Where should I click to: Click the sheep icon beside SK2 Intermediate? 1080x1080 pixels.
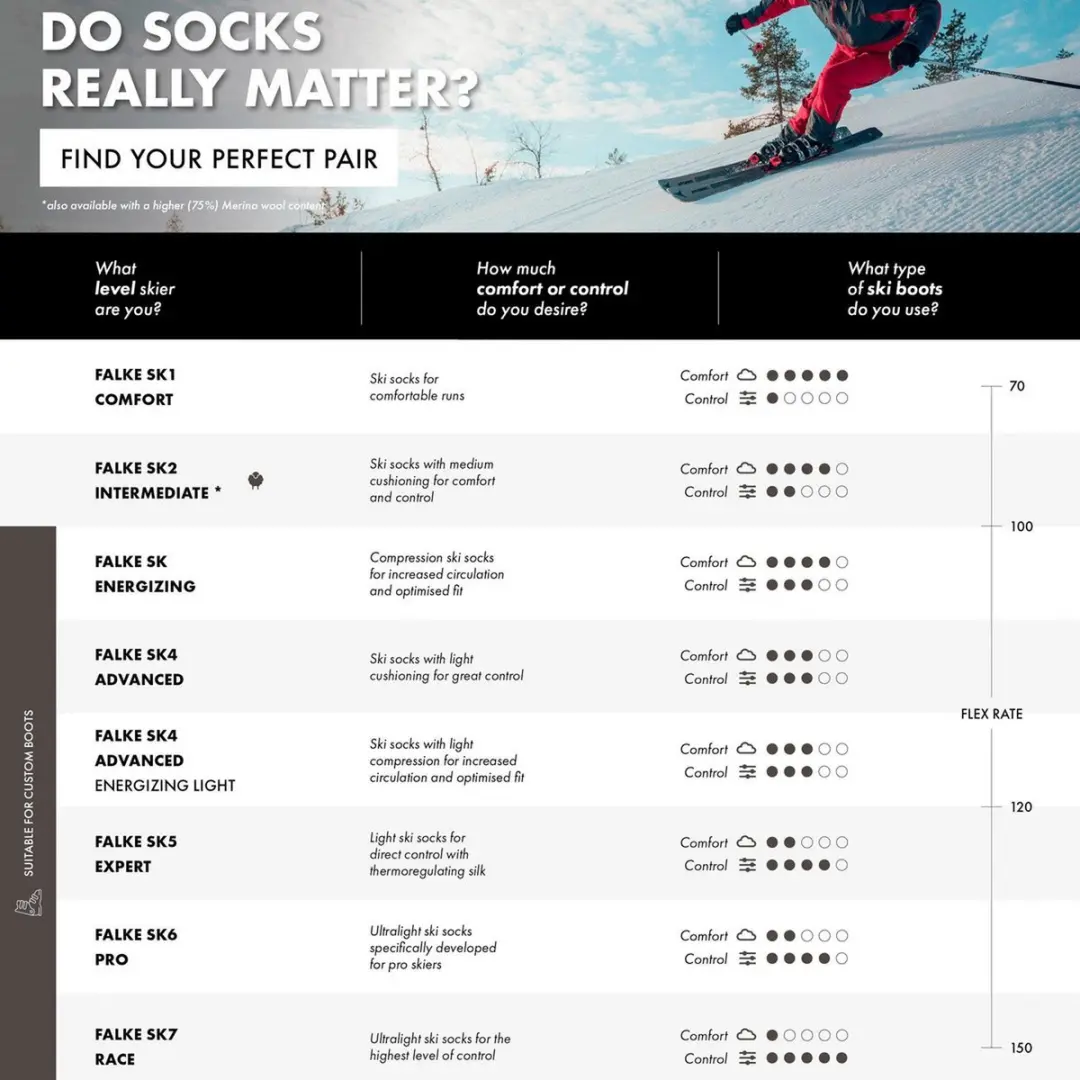click(256, 480)
